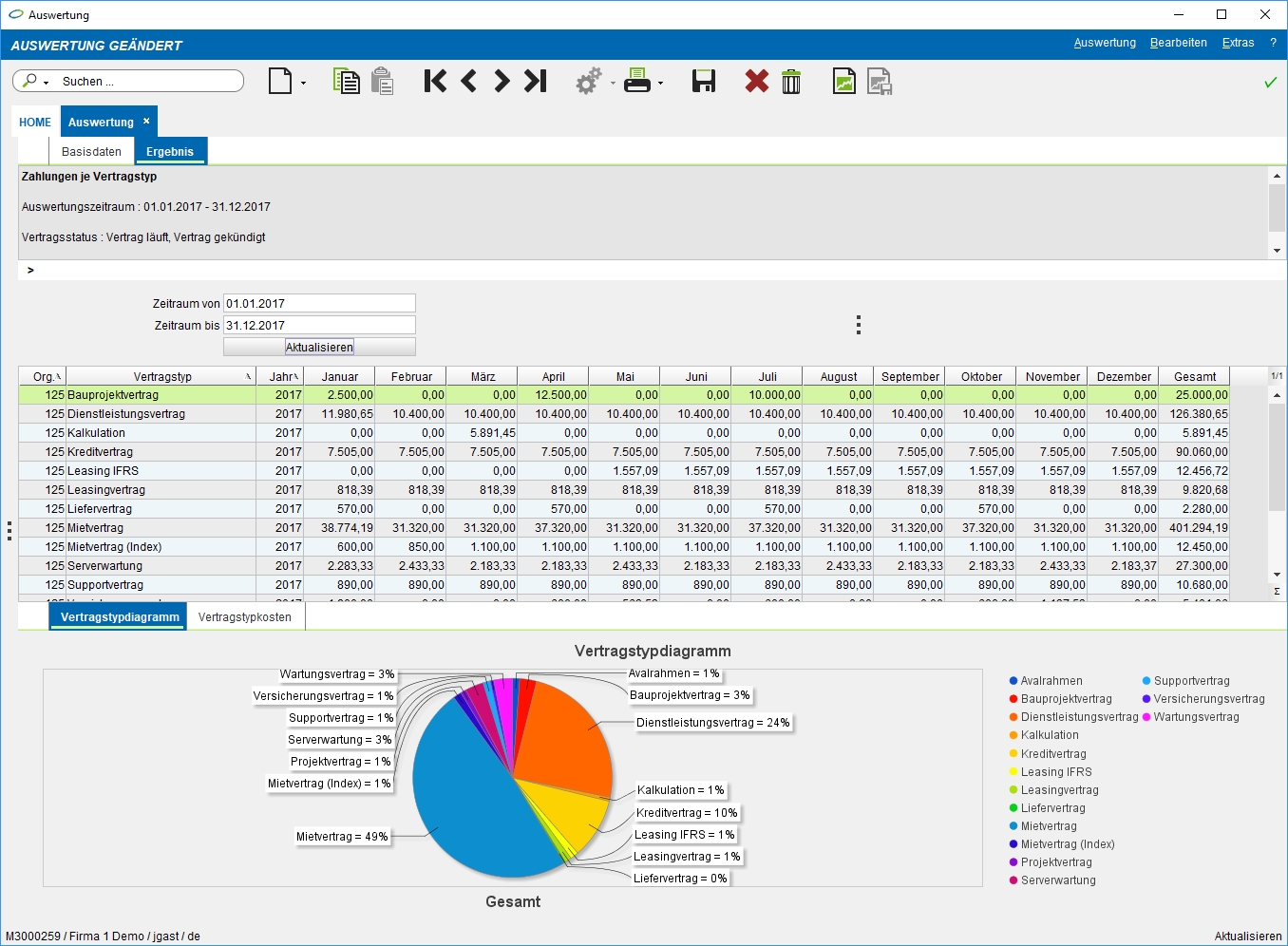Screen dimensions: 1288x946
Task: Jump to the last record
Action: point(536,82)
